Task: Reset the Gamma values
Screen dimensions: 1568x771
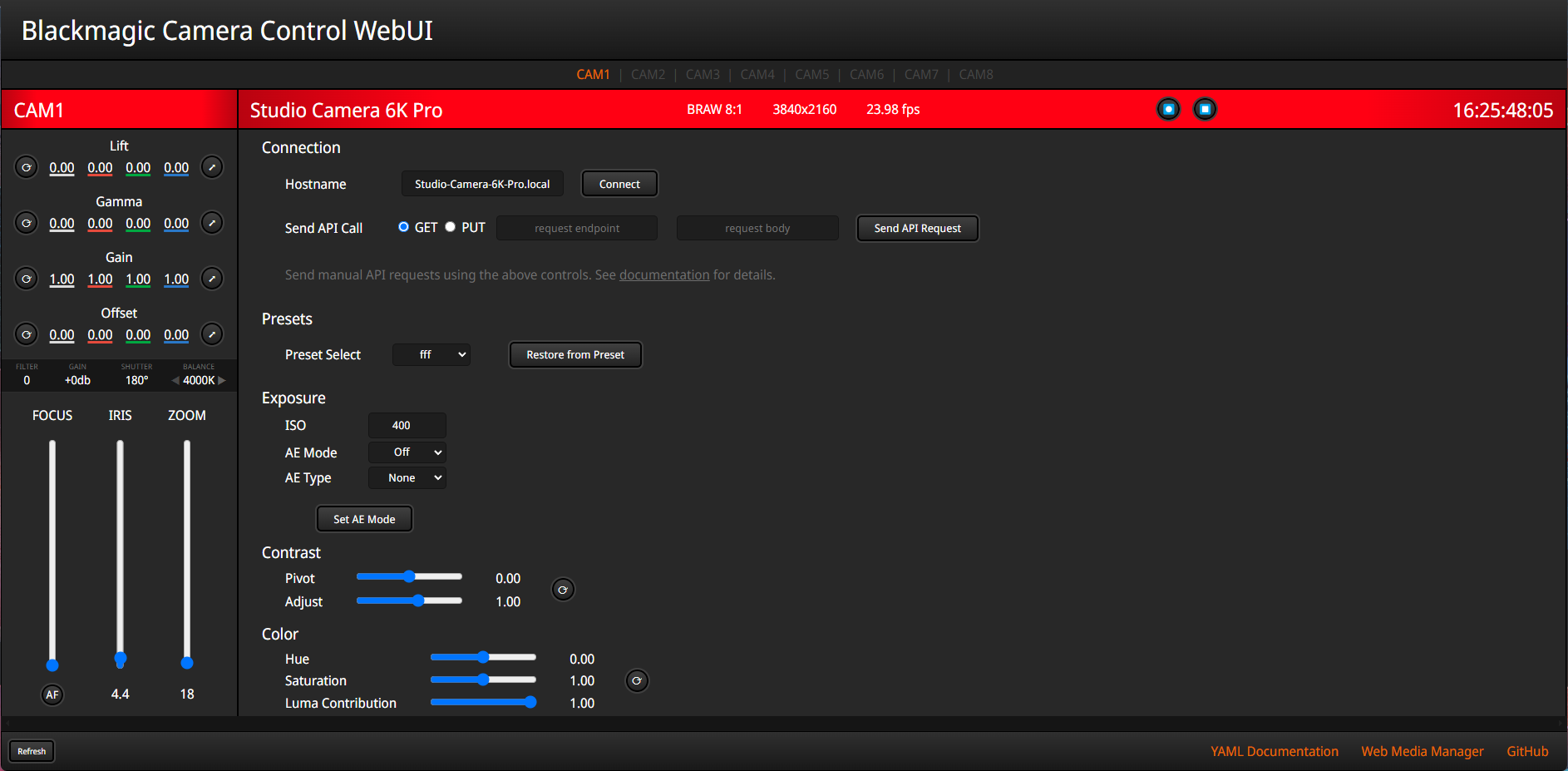Action: (x=27, y=223)
